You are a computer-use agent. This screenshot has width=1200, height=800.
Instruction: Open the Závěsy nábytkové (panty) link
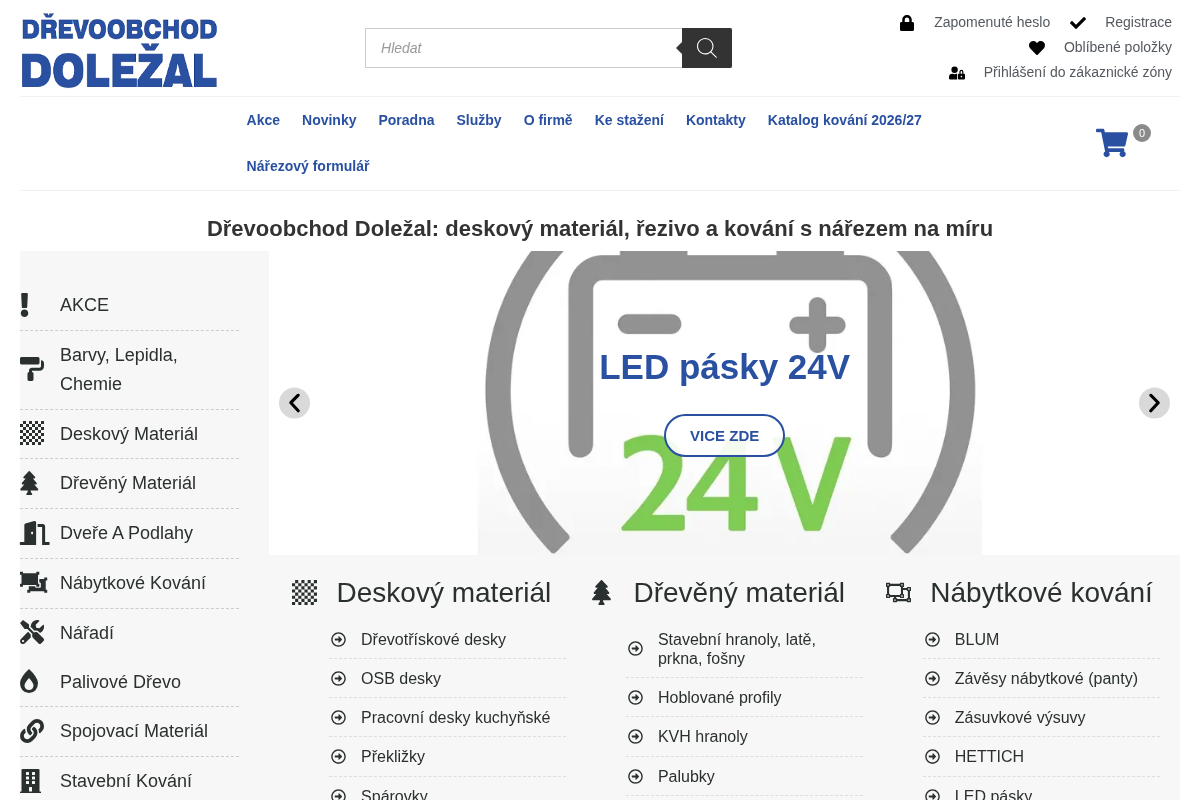1046,679
